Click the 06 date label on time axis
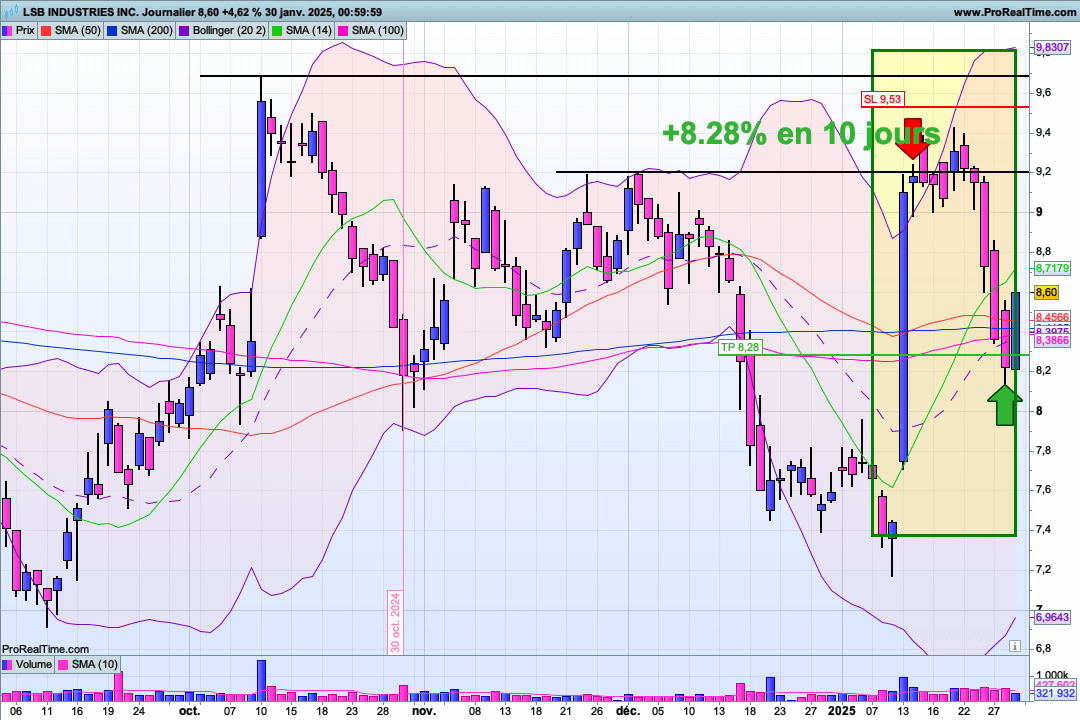The height and width of the screenshot is (720, 1080). click(16, 711)
